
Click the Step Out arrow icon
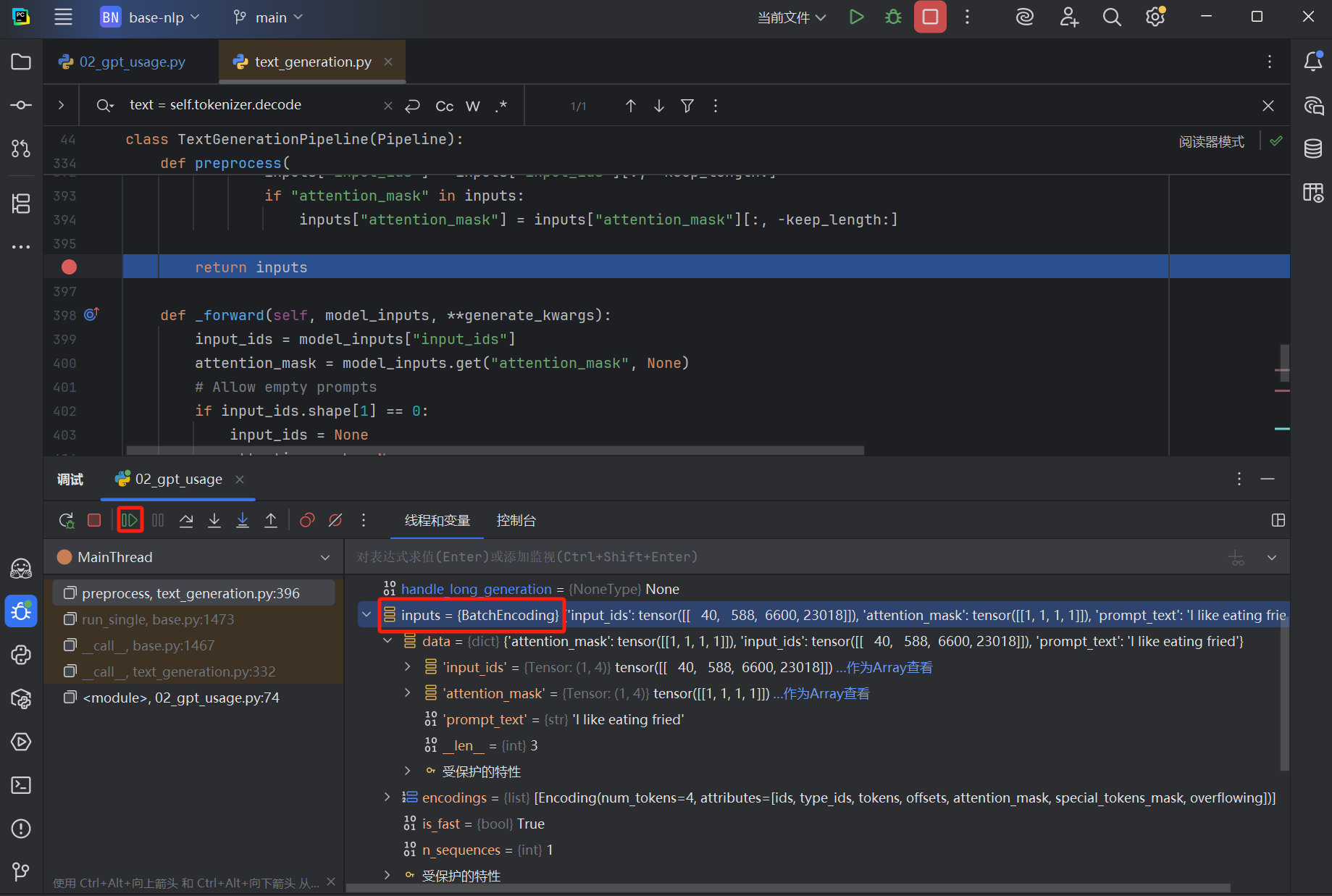271,520
